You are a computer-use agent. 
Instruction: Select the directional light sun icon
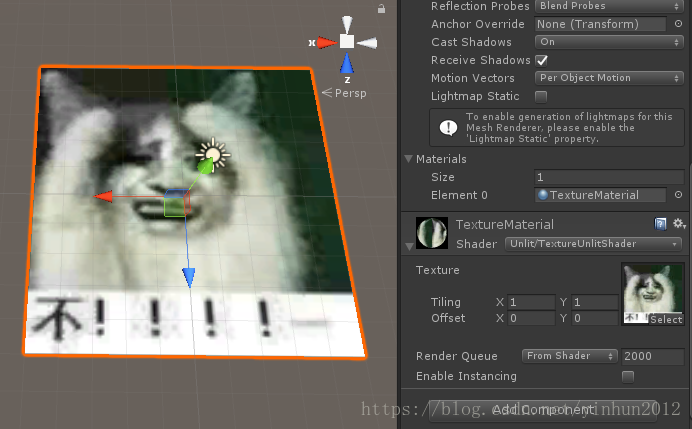pos(213,154)
